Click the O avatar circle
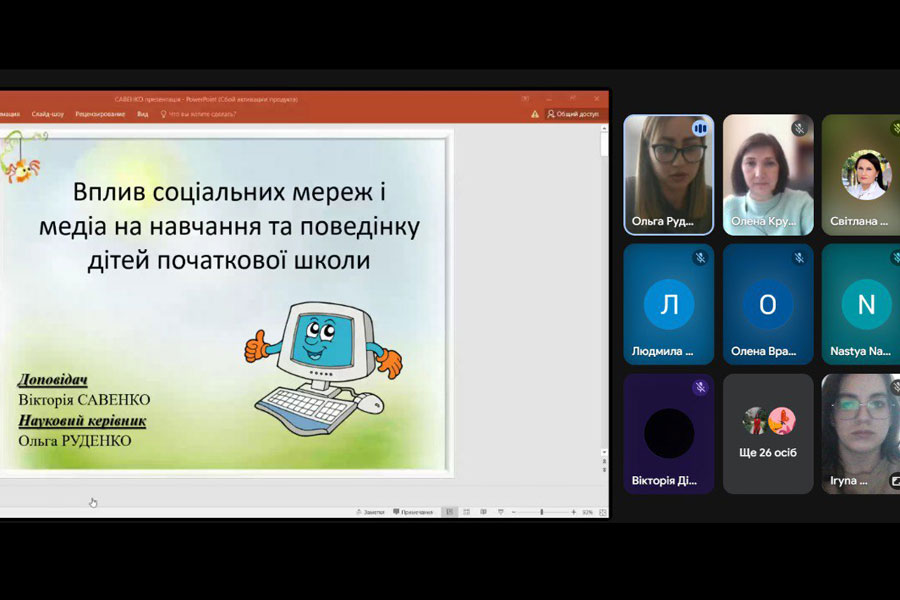 click(768, 304)
